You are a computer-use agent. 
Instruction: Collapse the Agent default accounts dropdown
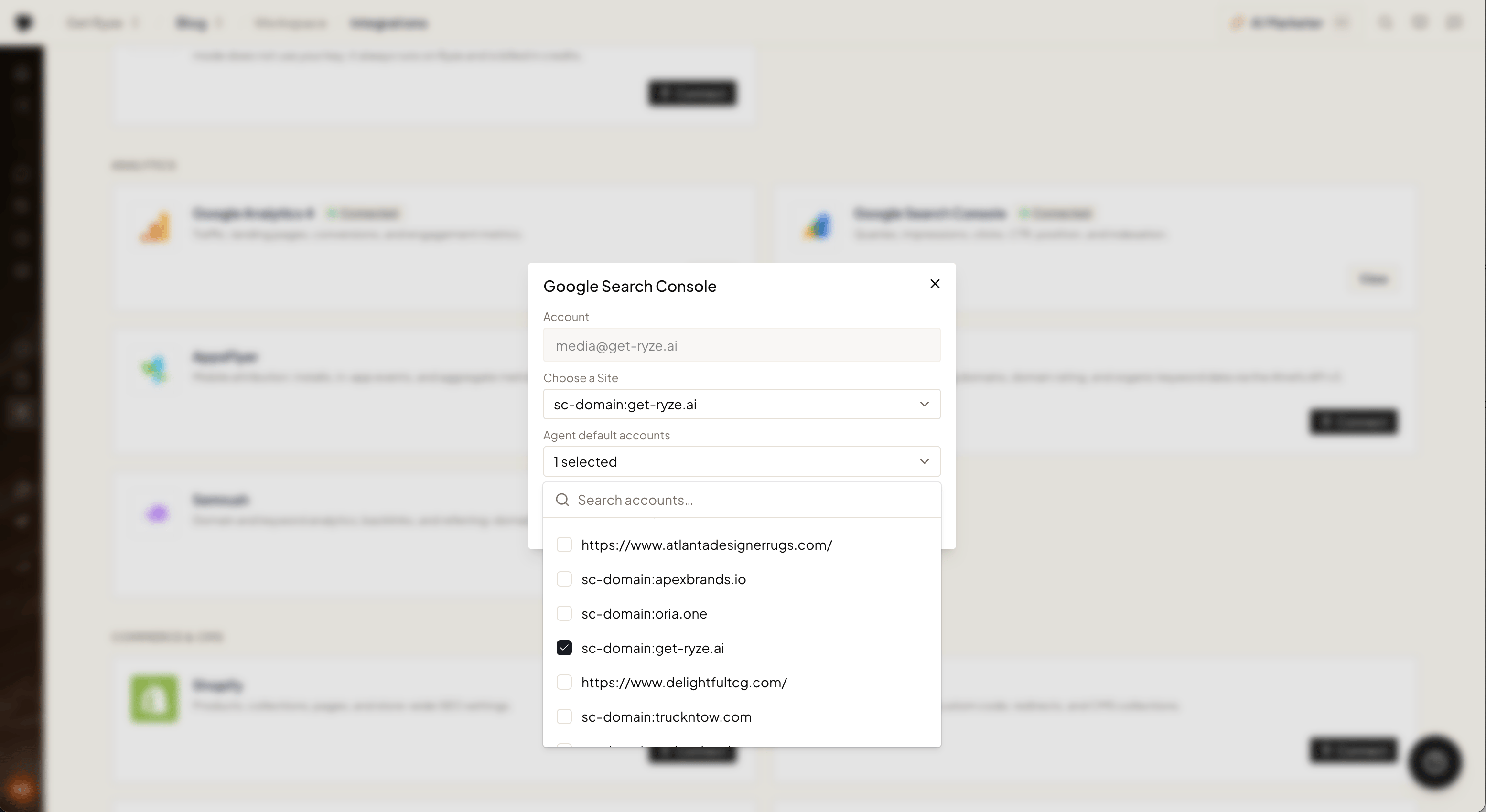point(741,461)
